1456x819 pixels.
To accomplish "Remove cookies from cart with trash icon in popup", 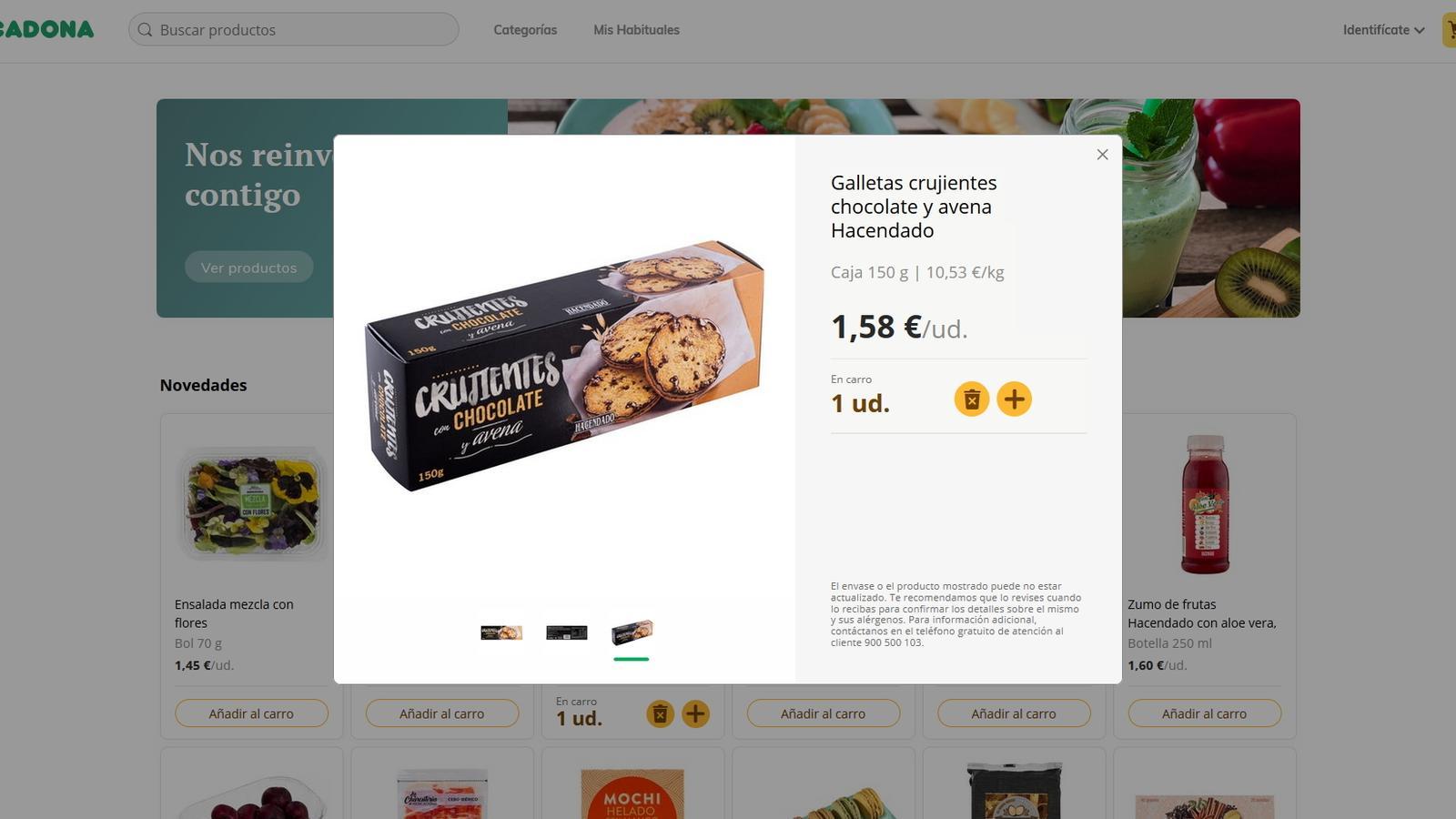I will [972, 399].
